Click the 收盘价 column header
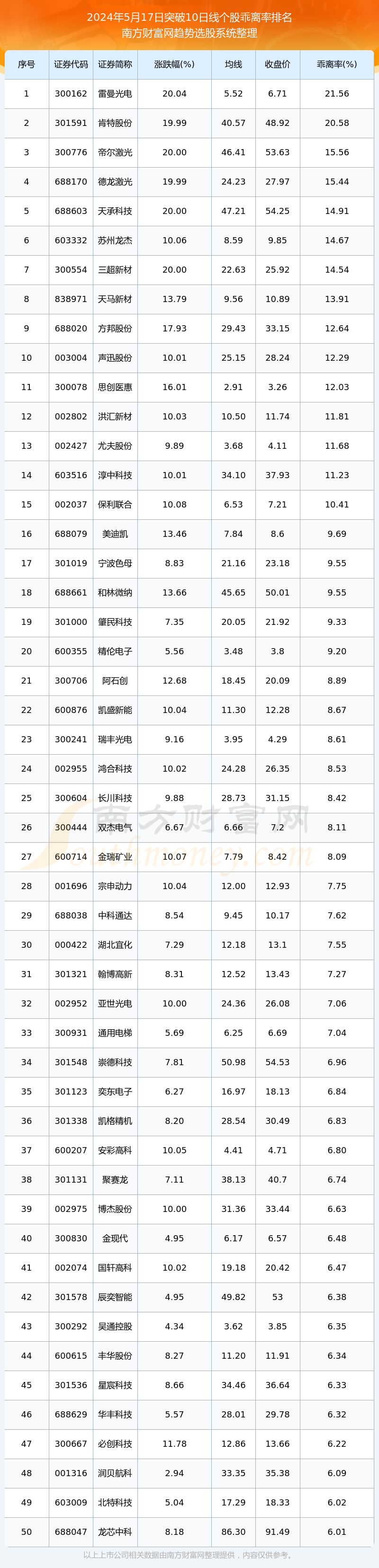The image size is (379, 1568). click(277, 64)
